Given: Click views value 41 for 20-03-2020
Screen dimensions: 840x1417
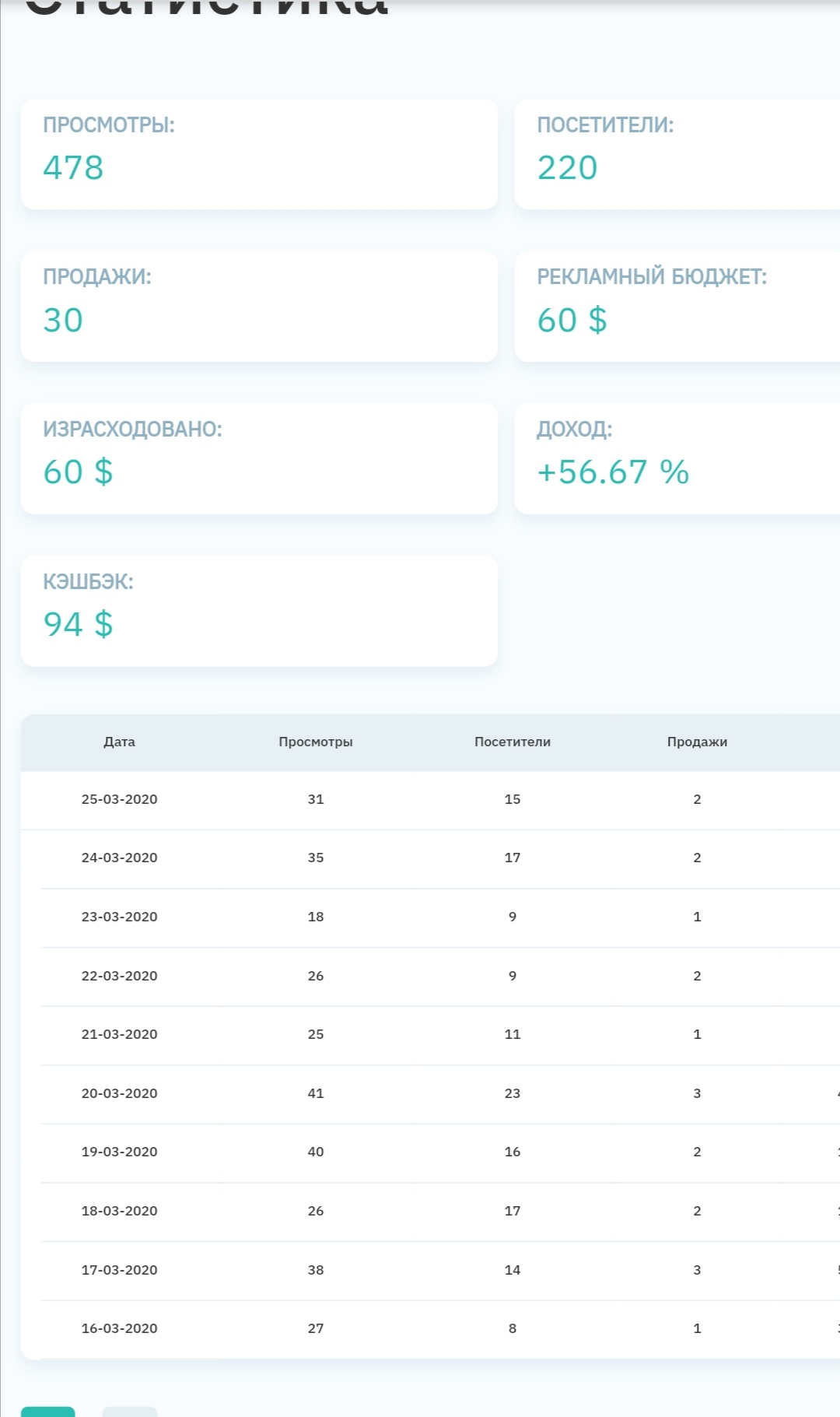Looking at the screenshot, I should coord(316,1093).
